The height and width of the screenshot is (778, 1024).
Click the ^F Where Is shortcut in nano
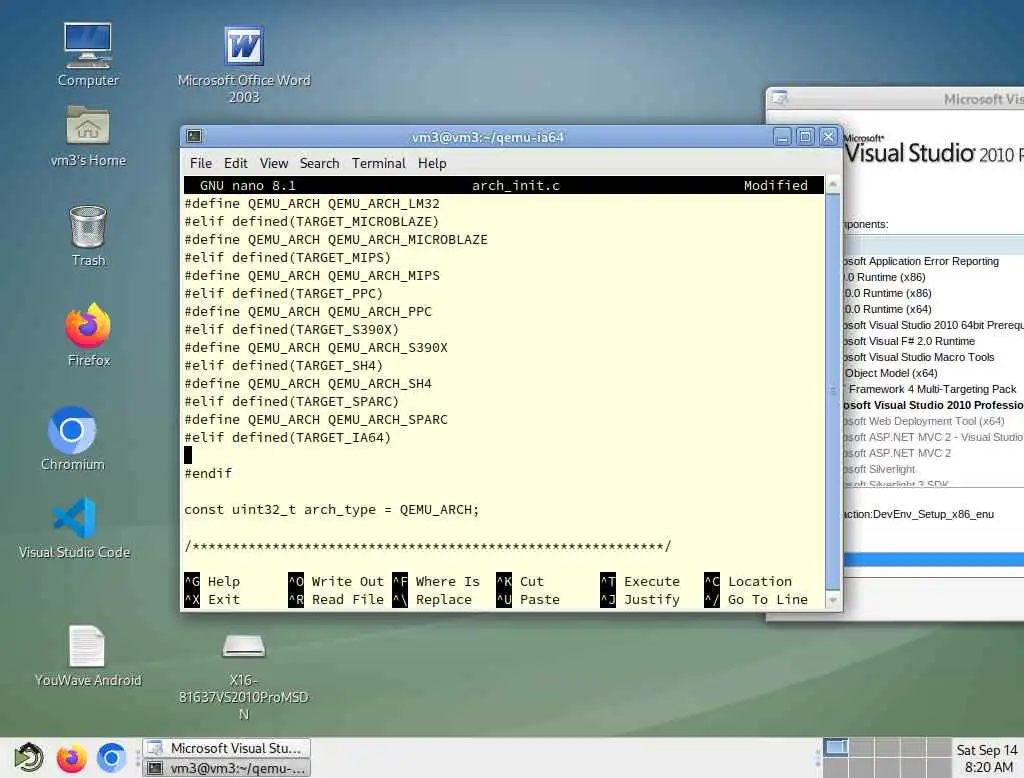(x=436, y=581)
